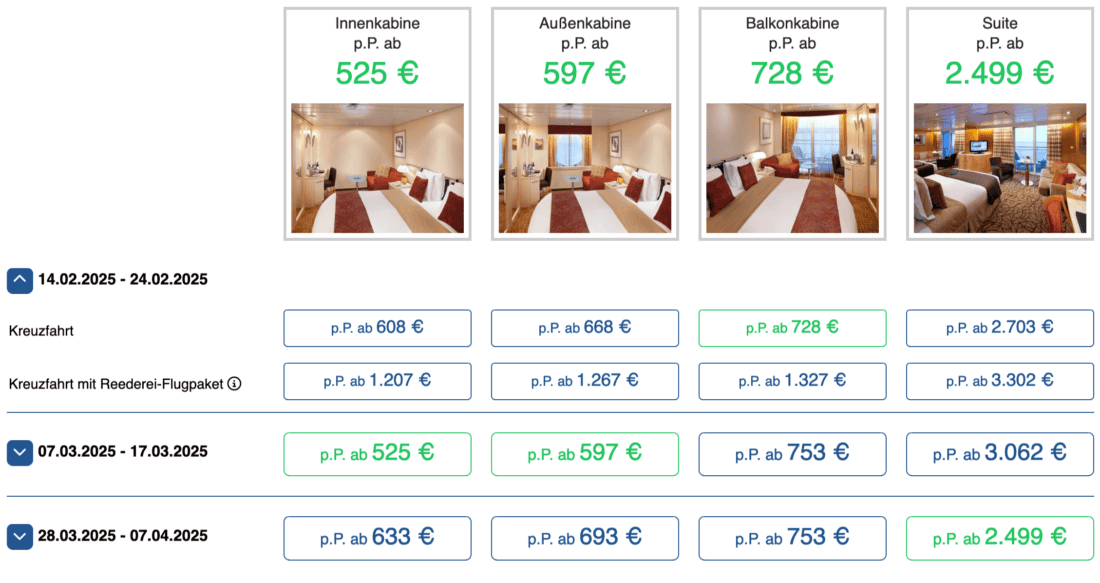1100x583 pixels.
Task: View the Suite cabin photo
Action: [x=1000, y=168]
